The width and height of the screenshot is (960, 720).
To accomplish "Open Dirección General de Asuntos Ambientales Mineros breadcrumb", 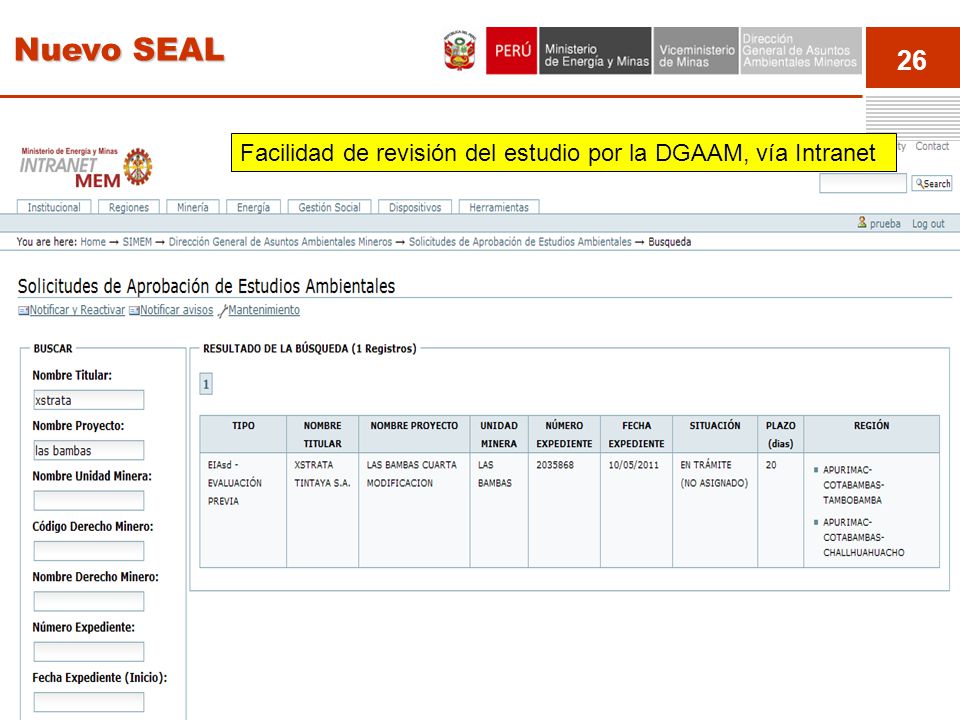I will (280, 242).
